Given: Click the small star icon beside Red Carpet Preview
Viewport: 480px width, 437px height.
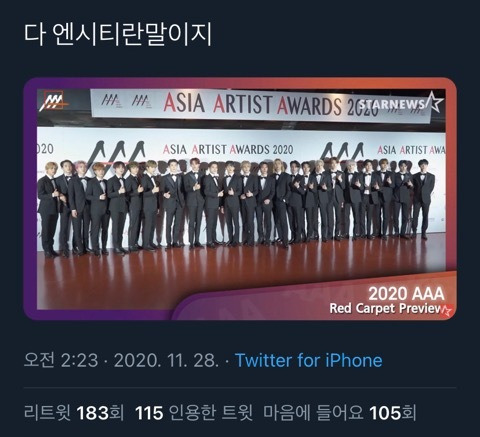Looking at the screenshot, I should coord(447,310).
